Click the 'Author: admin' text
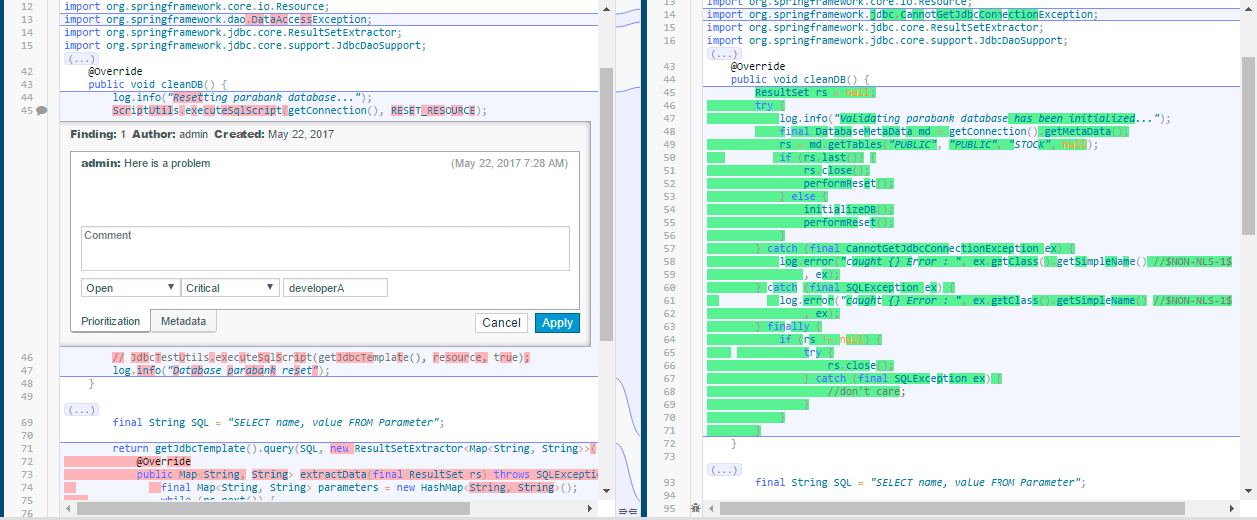Screen dimensions: 1257x520 pyautogui.click(x=170, y=134)
